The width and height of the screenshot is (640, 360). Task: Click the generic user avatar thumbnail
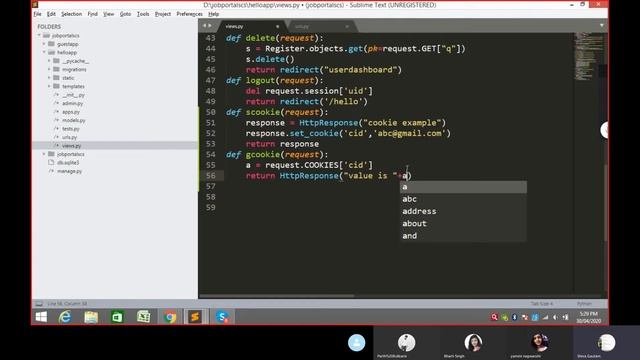(356, 343)
